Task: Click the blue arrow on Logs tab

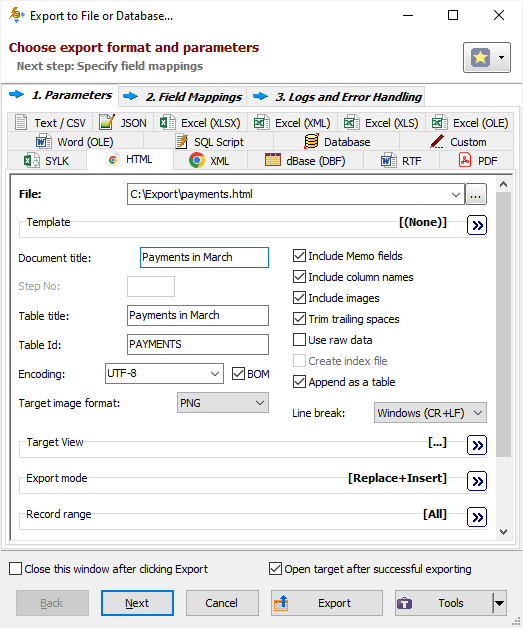Action: [x=260, y=96]
